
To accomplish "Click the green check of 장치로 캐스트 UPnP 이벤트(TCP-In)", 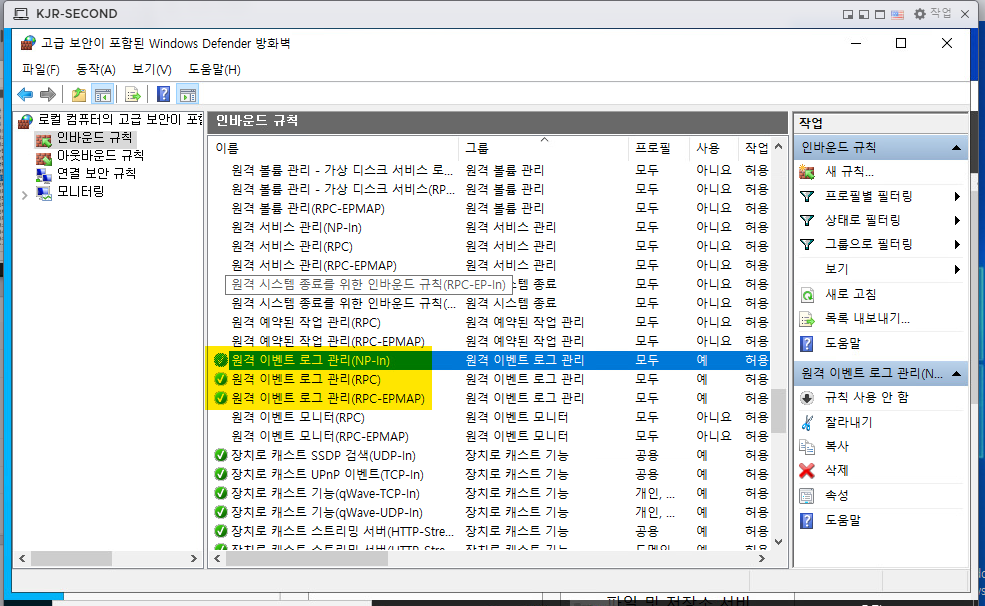I will pos(220,474).
